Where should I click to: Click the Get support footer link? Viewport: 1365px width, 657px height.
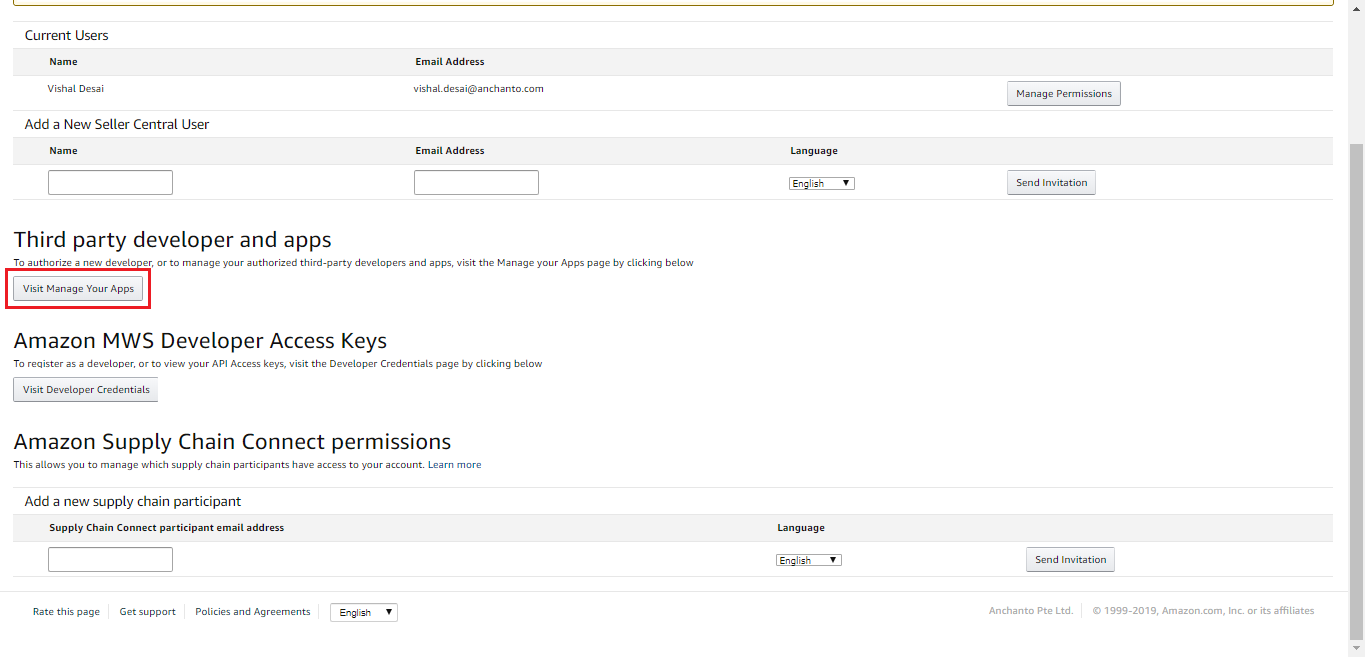point(147,612)
